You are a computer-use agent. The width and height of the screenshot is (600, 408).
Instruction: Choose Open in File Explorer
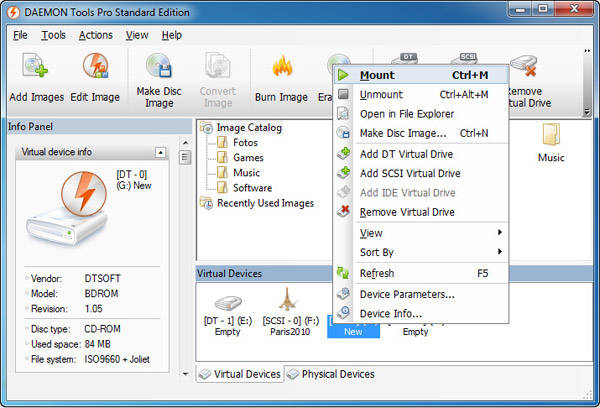421,114
